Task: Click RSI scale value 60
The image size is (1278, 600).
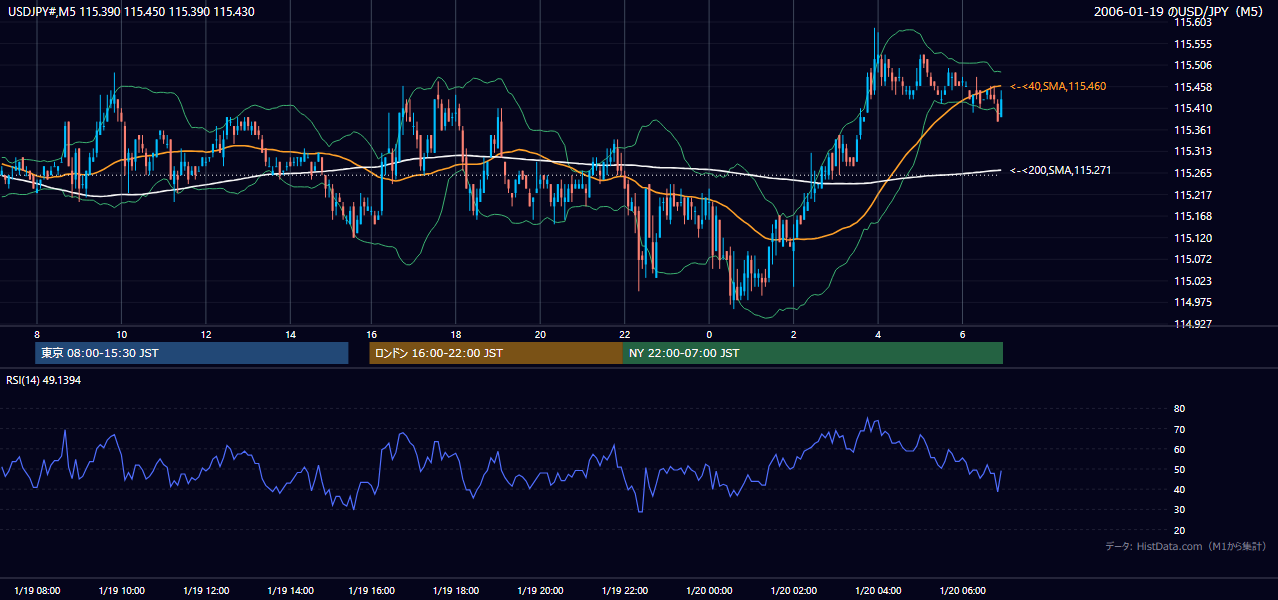Action: [x=1180, y=449]
